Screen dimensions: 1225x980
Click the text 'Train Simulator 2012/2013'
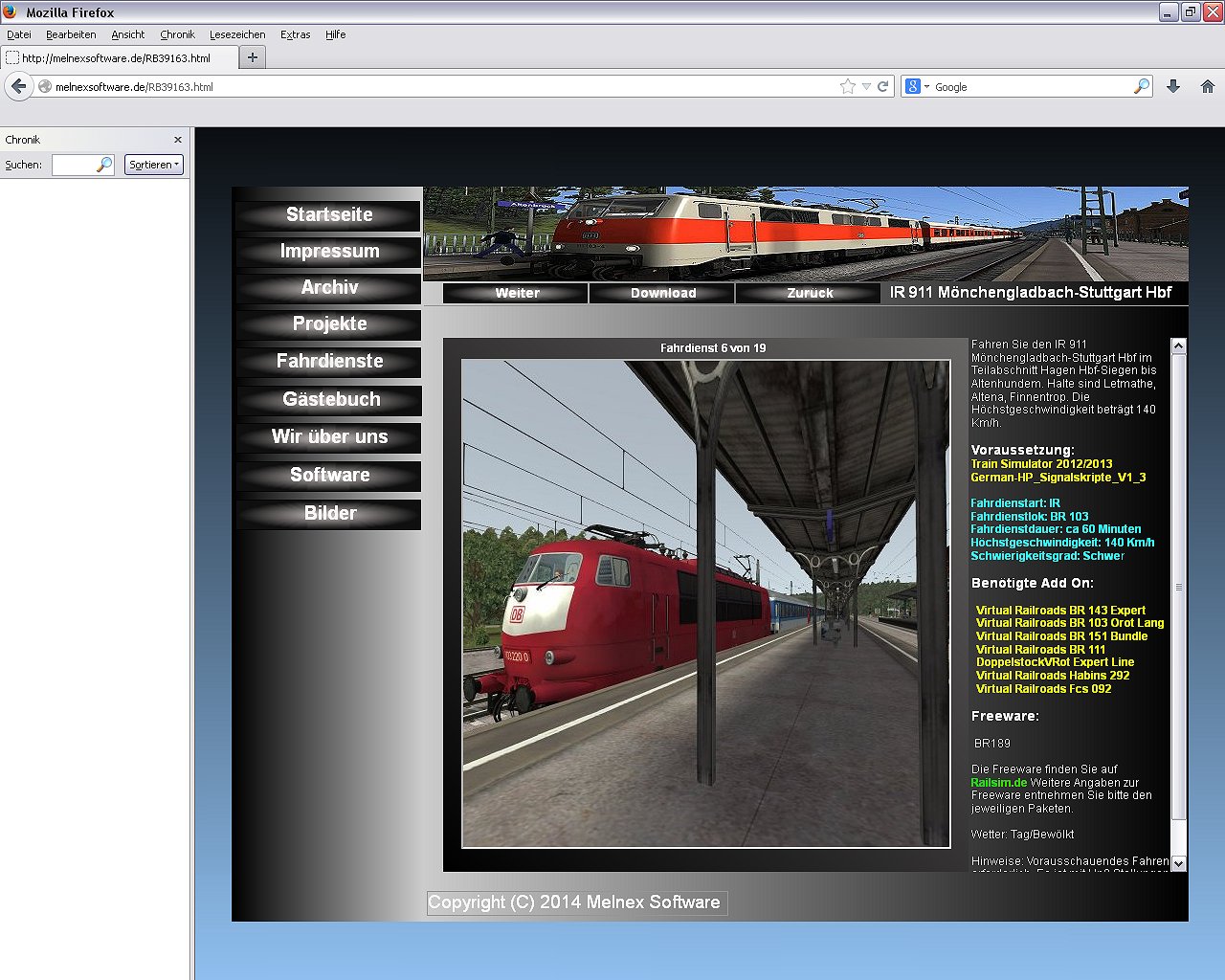(1041, 464)
